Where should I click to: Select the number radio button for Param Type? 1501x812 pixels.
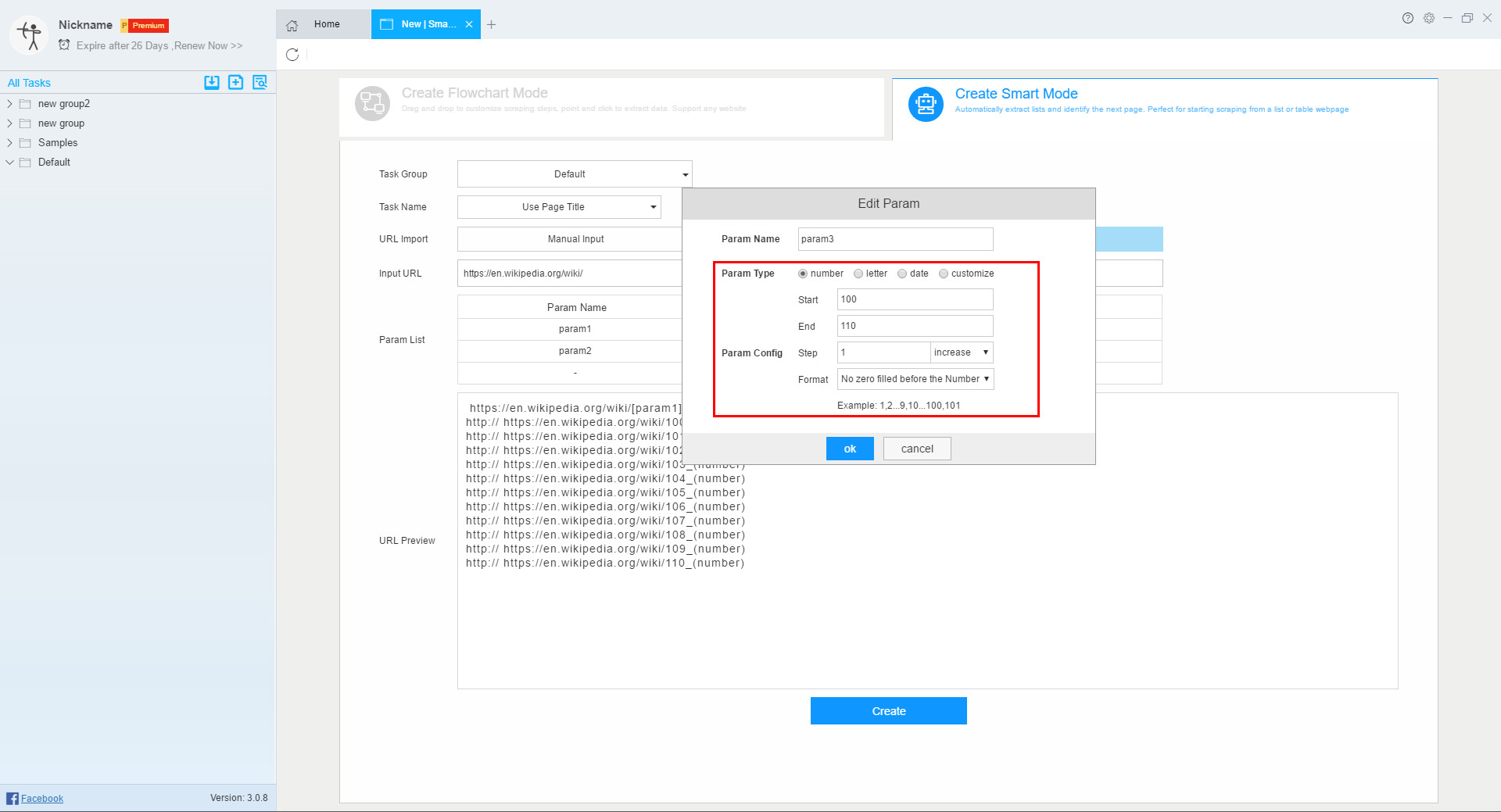point(802,274)
